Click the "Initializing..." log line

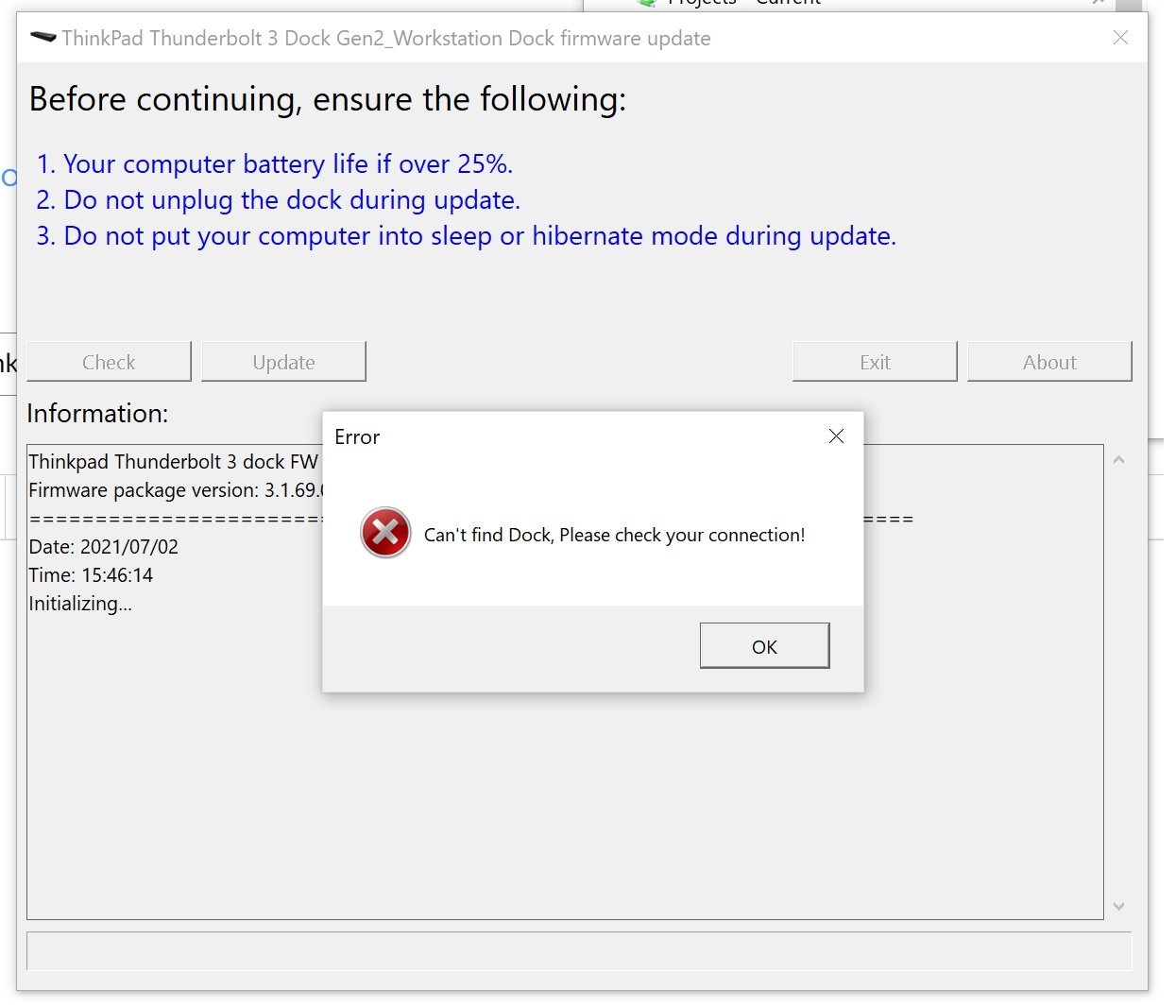pos(80,604)
